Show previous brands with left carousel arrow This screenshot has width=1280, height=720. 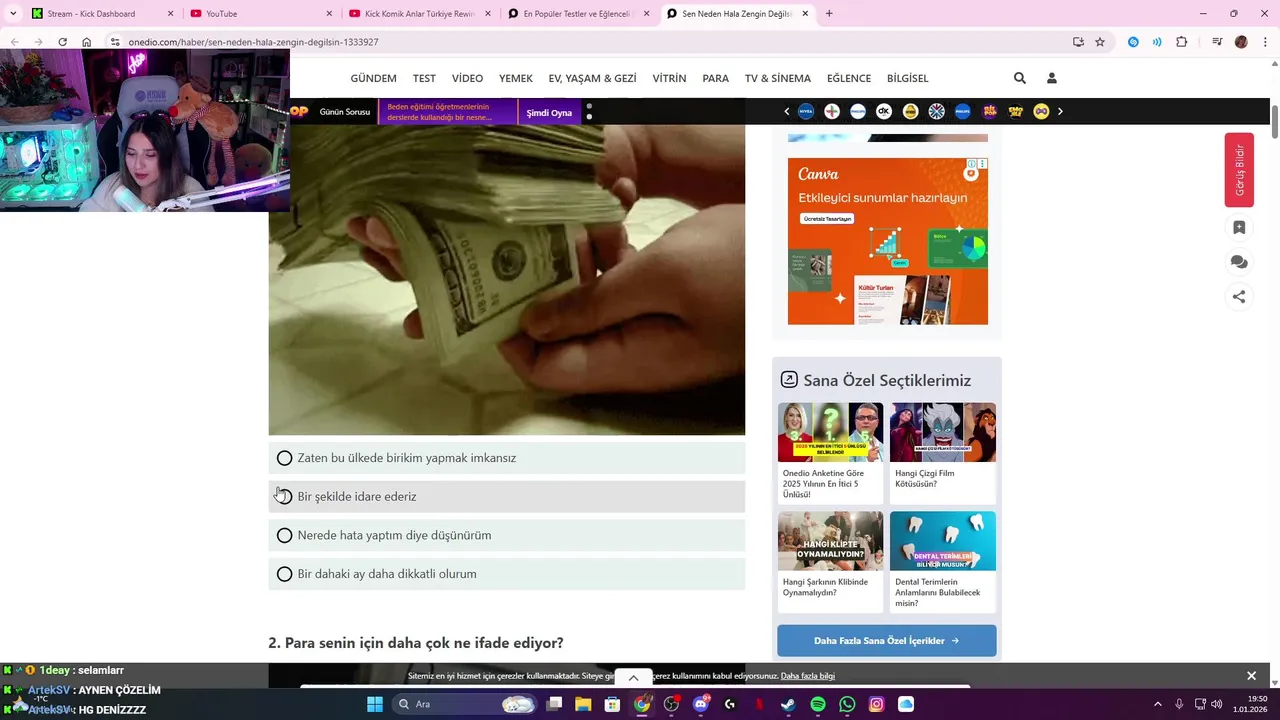pyautogui.click(x=786, y=112)
